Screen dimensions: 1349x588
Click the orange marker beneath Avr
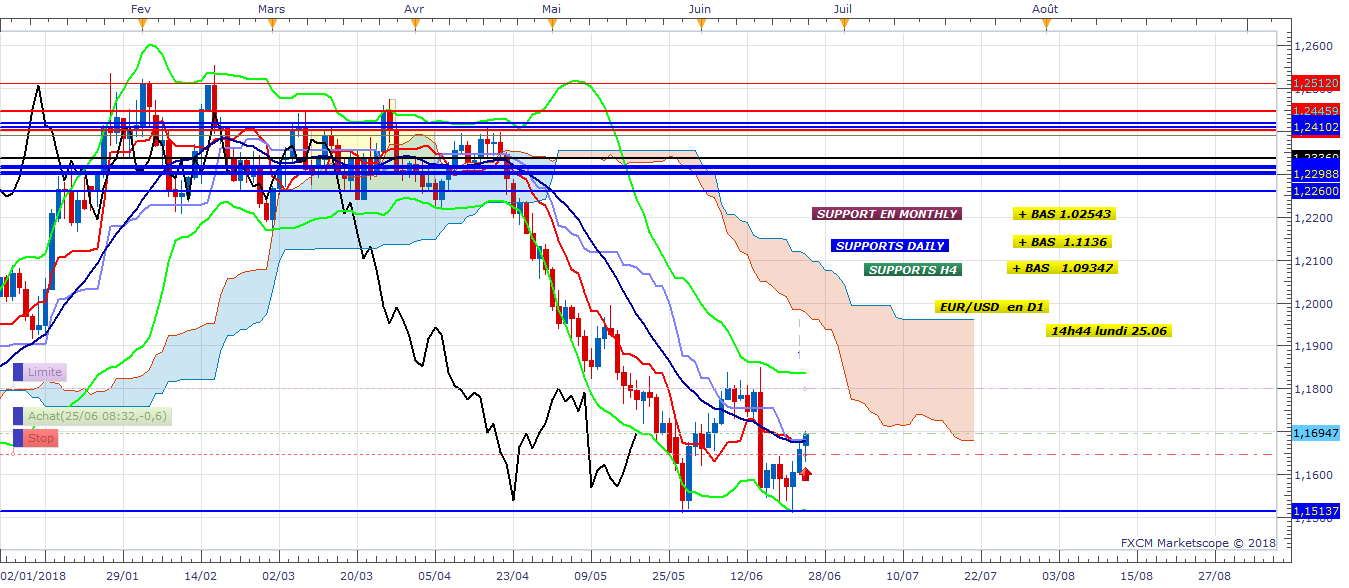click(412, 25)
